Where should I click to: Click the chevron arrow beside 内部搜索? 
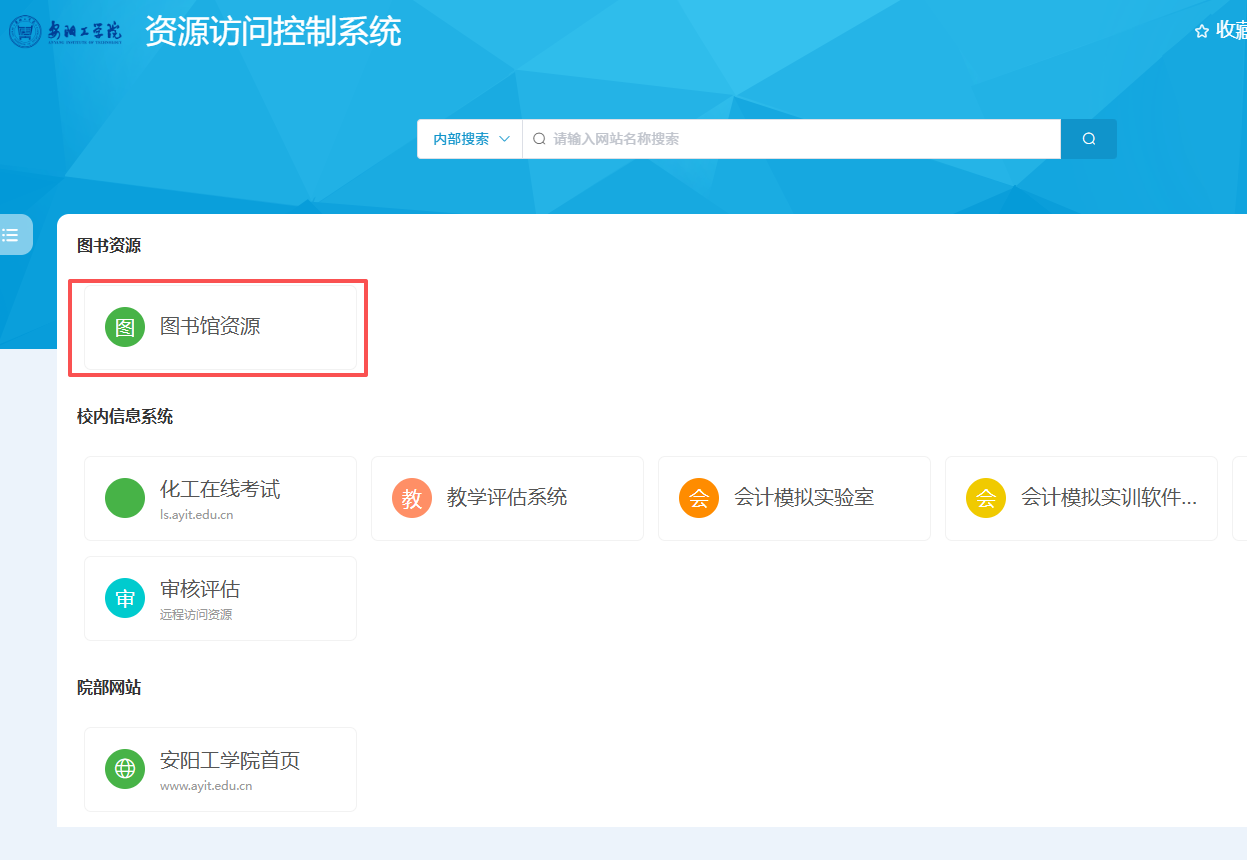point(504,139)
